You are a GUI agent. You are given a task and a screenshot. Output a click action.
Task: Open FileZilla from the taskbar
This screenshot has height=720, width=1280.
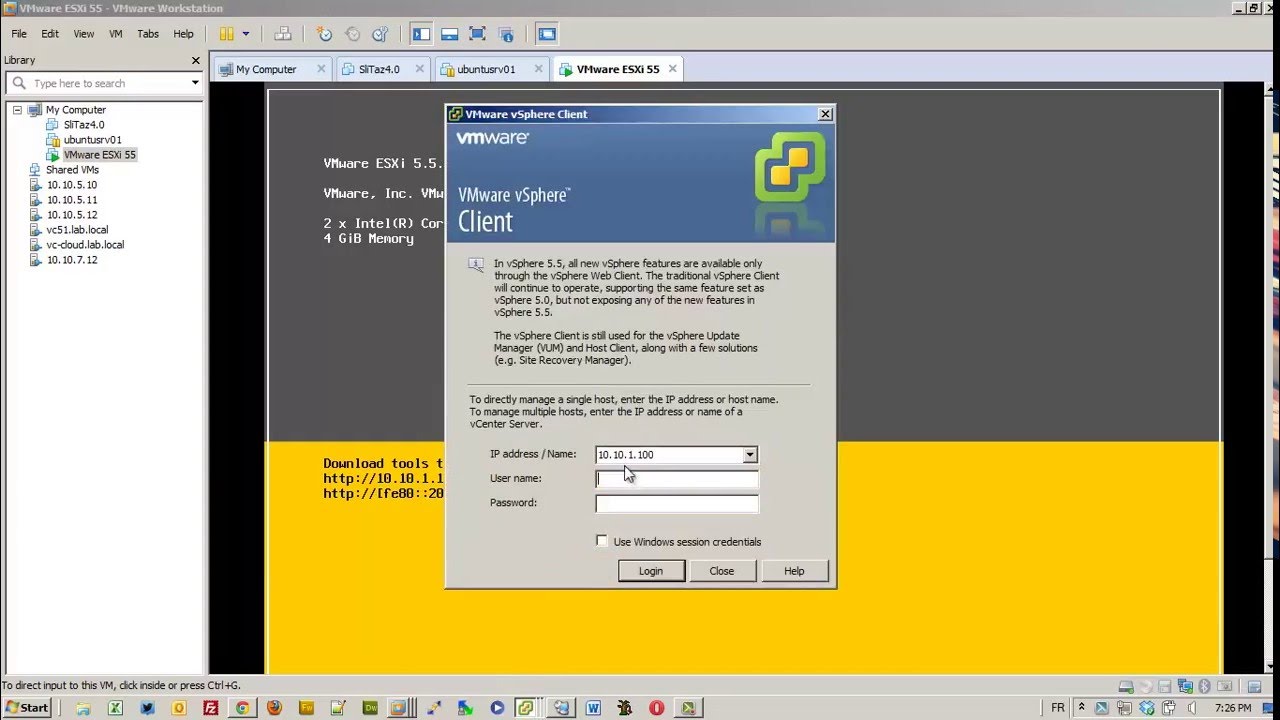point(210,708)
